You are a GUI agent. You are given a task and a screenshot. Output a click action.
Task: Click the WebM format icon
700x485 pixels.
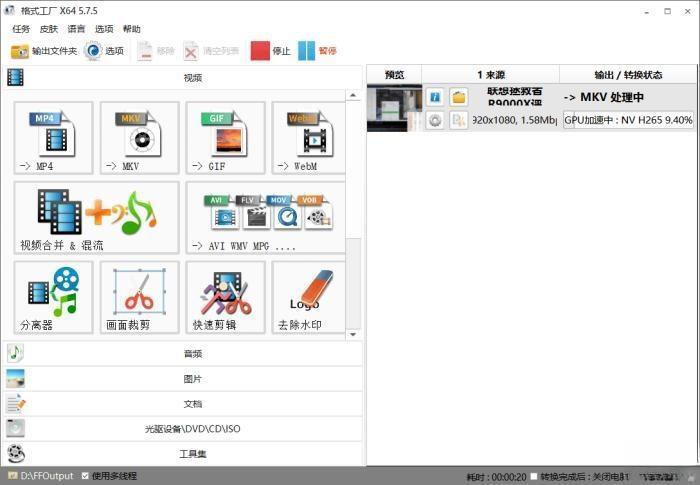[310, 137]
